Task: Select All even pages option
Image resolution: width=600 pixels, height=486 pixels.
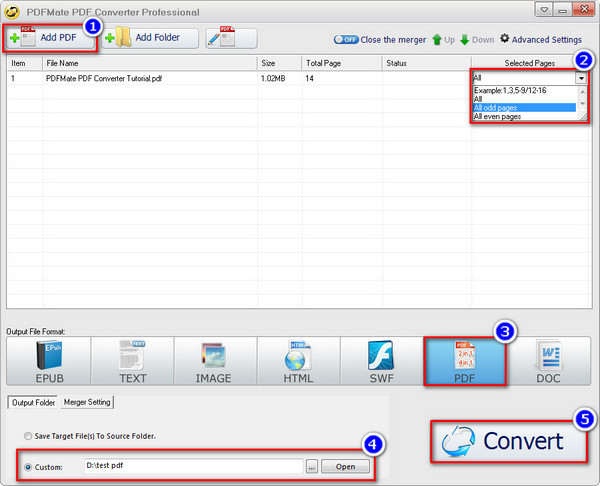Action: [x=524, y=116]
